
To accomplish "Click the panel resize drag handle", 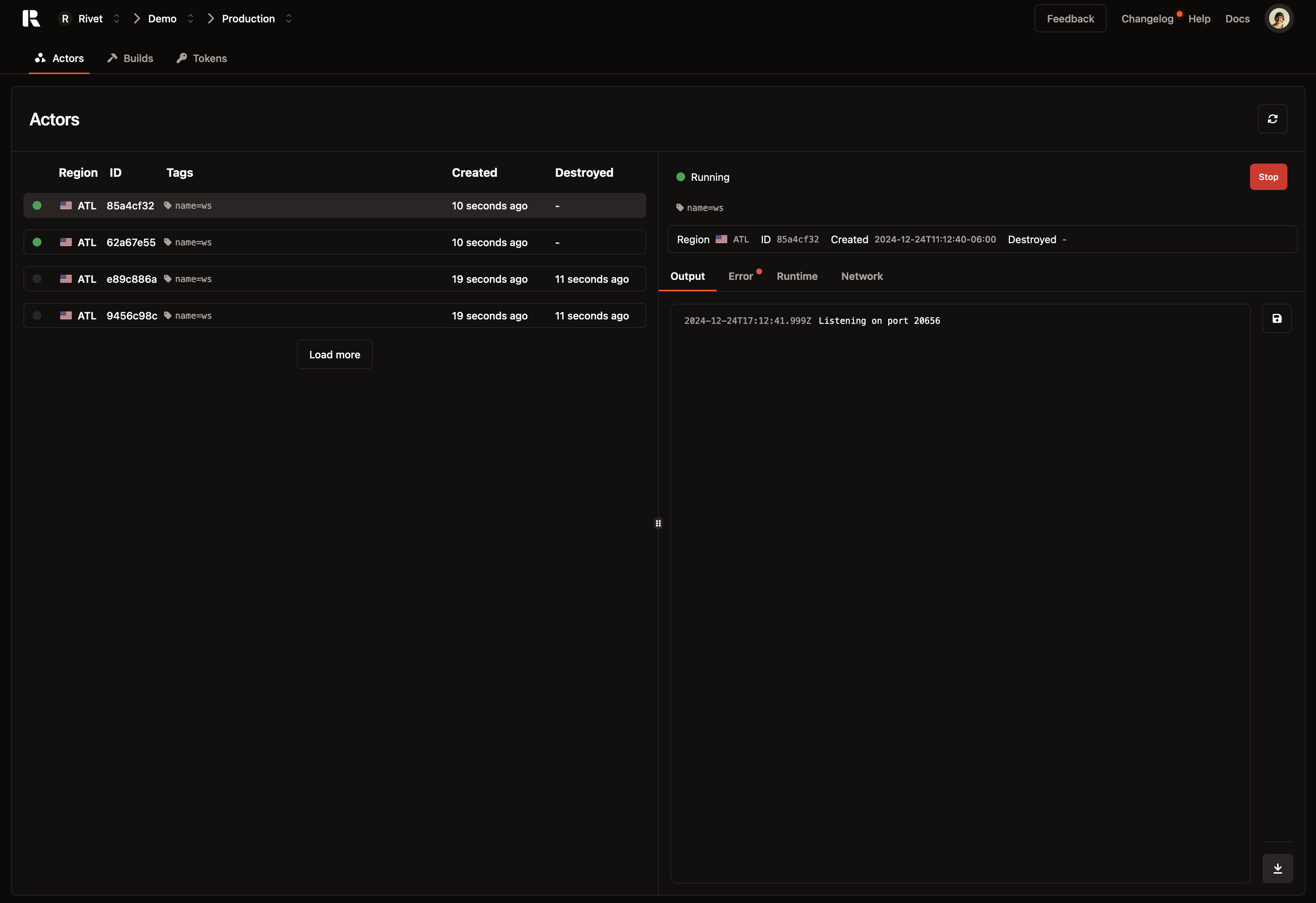I will click(x=658, y=523).
